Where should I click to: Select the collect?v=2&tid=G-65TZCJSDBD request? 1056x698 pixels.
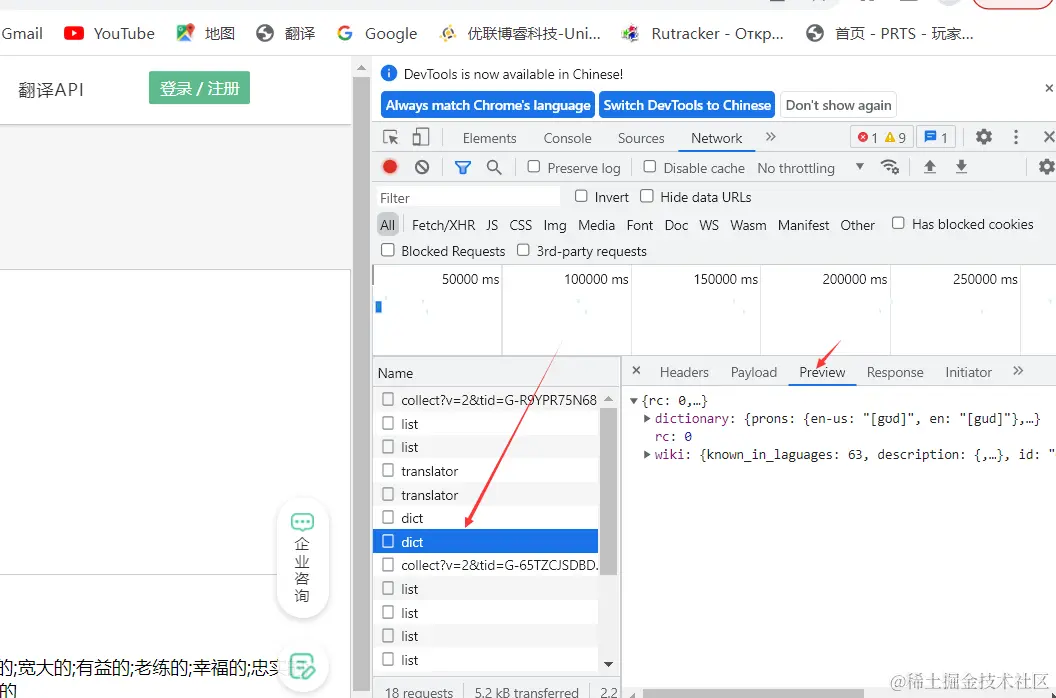click(485, 565)
